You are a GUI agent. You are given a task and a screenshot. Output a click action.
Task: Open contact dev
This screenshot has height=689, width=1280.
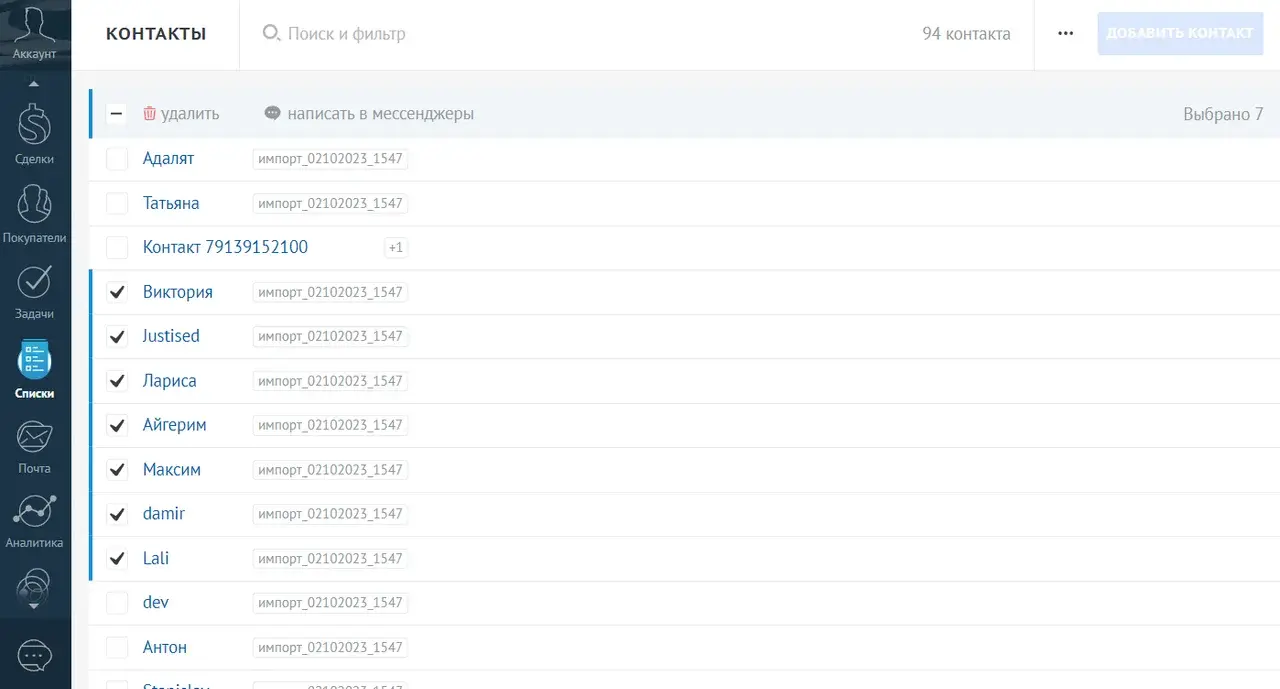coord(156,602)
